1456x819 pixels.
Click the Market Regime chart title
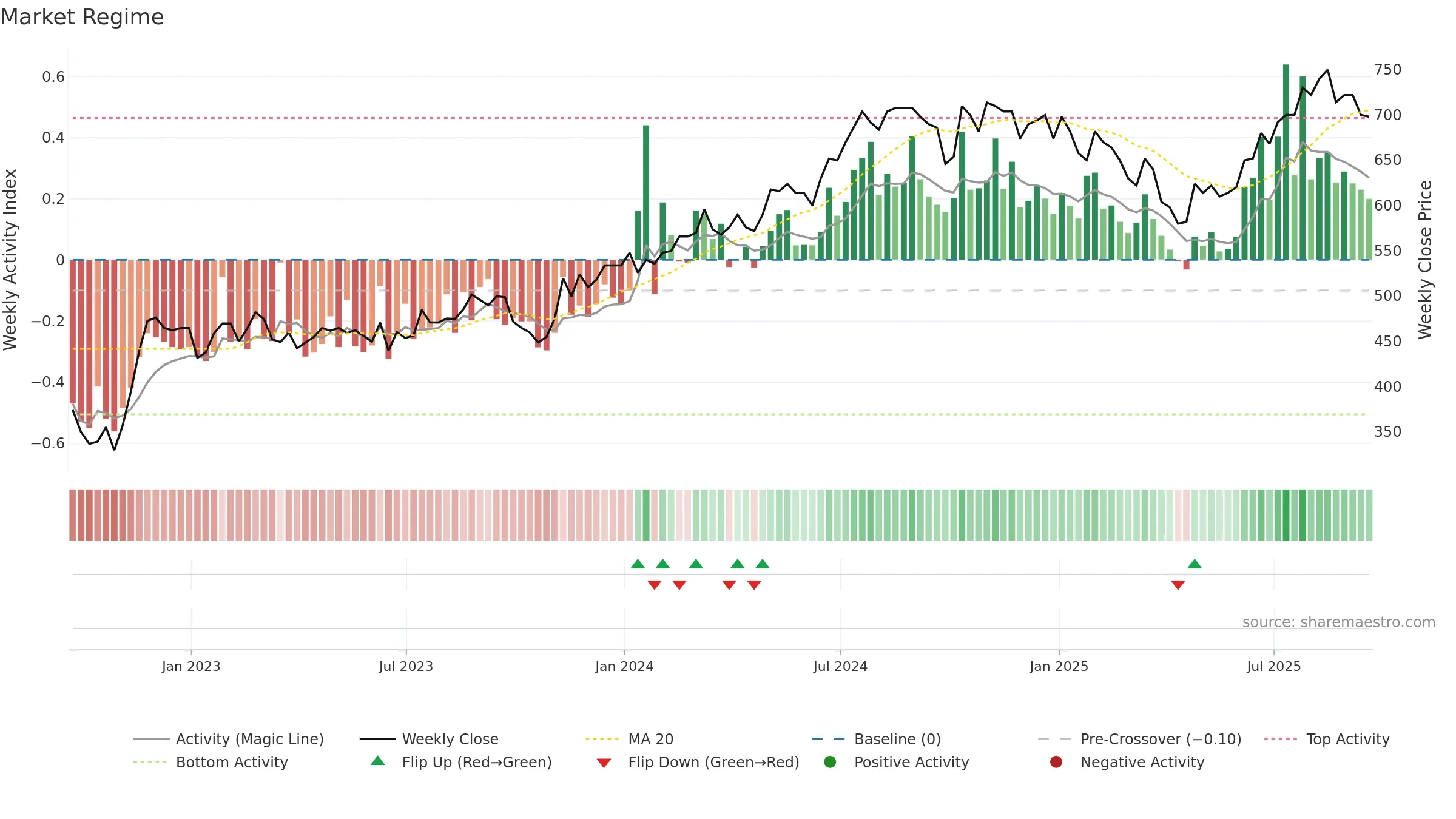82,17
